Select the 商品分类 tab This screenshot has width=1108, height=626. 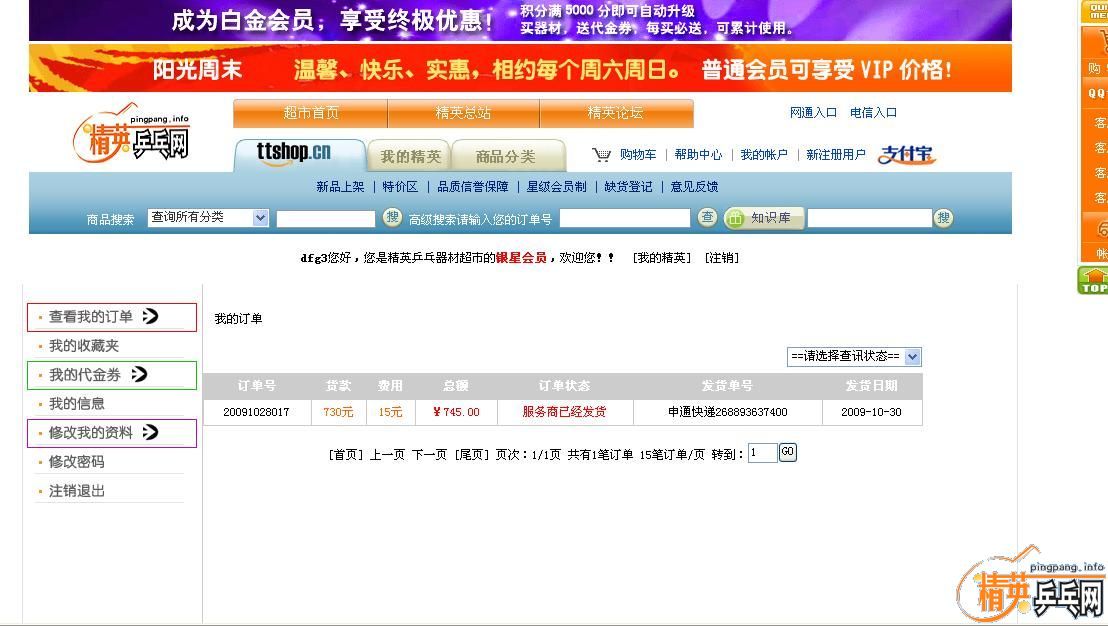click(505, 157)
